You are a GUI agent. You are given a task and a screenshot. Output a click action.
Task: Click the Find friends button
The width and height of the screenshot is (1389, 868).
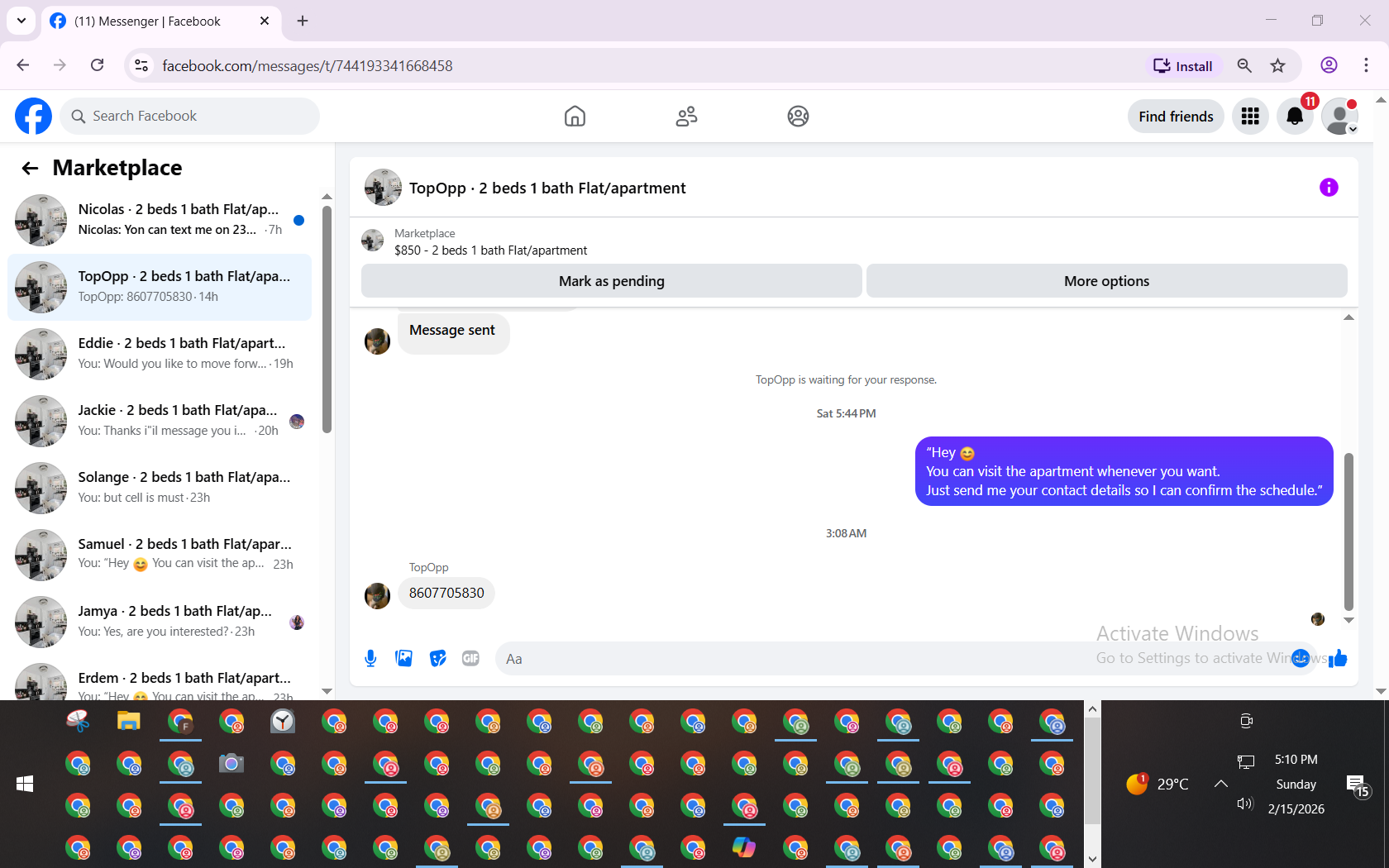[x=1176, y=117]
